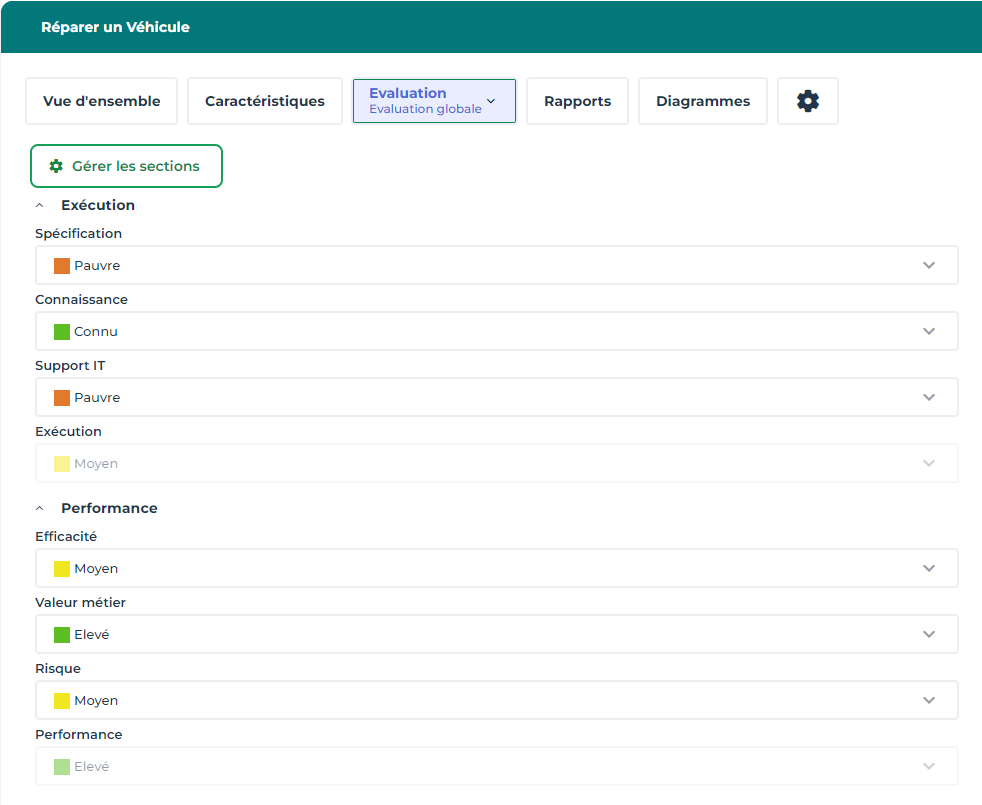Click green swatch in Connaissance field
Image resolution: width=982 pixels, height=805 pixels.
pyautogui.click(x=62, y=332)
